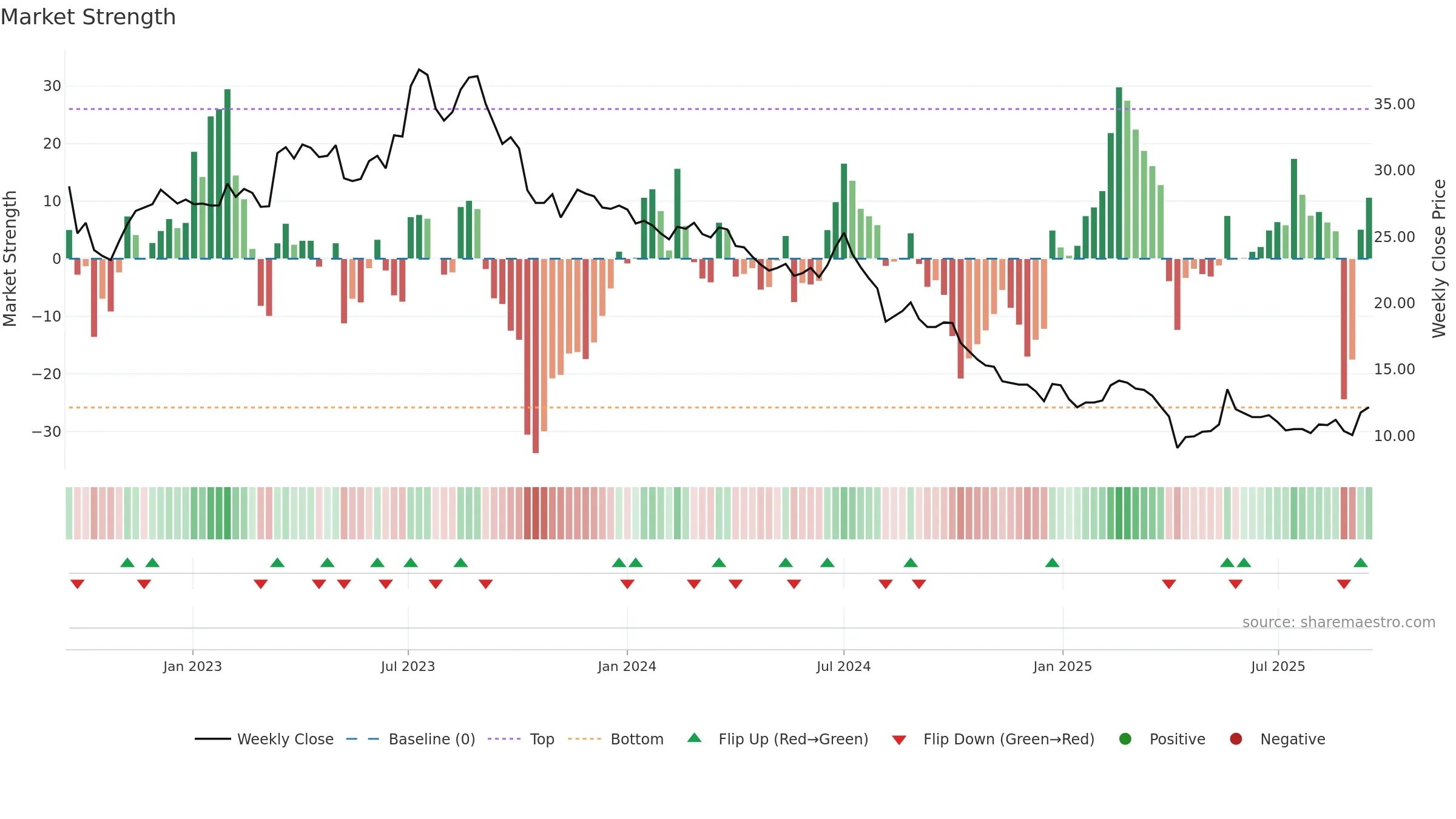
Task: Select the Jan 2025 x-axis label
Action: (1062, 666)
